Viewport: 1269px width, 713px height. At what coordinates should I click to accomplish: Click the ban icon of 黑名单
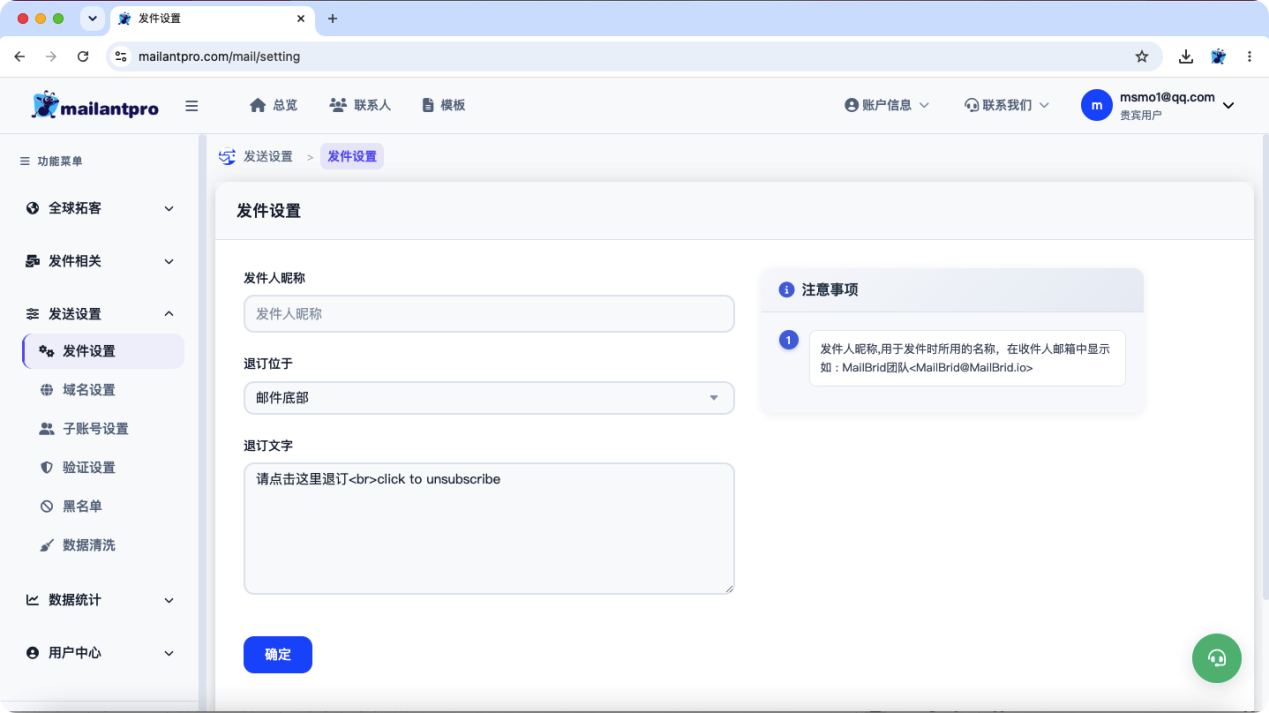pos(46,506)
